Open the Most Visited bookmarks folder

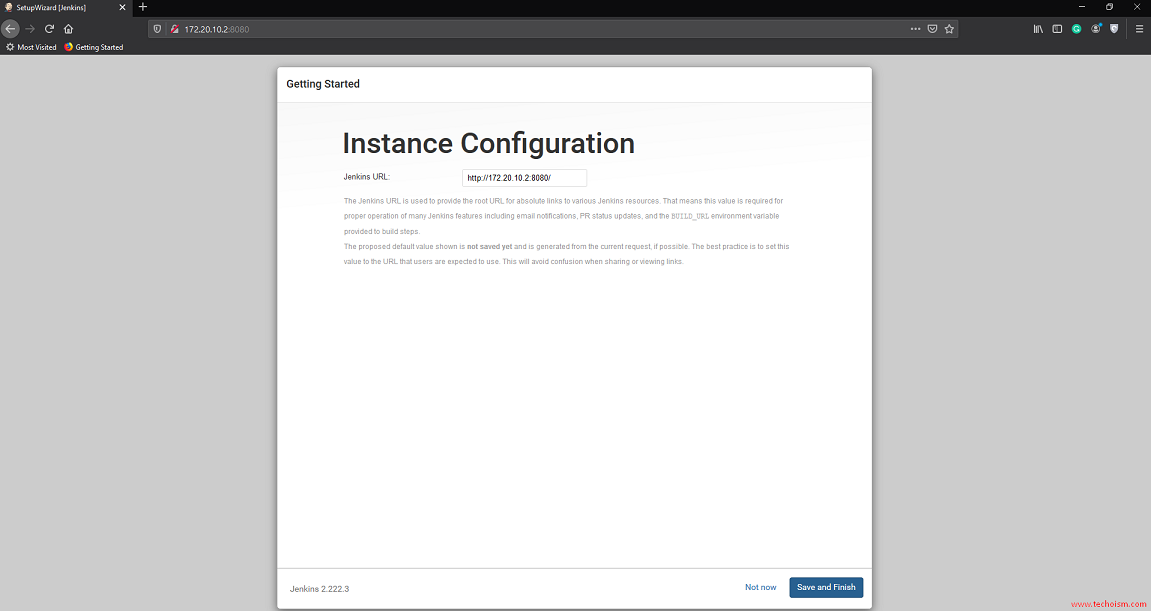click(x=31, y=47)
